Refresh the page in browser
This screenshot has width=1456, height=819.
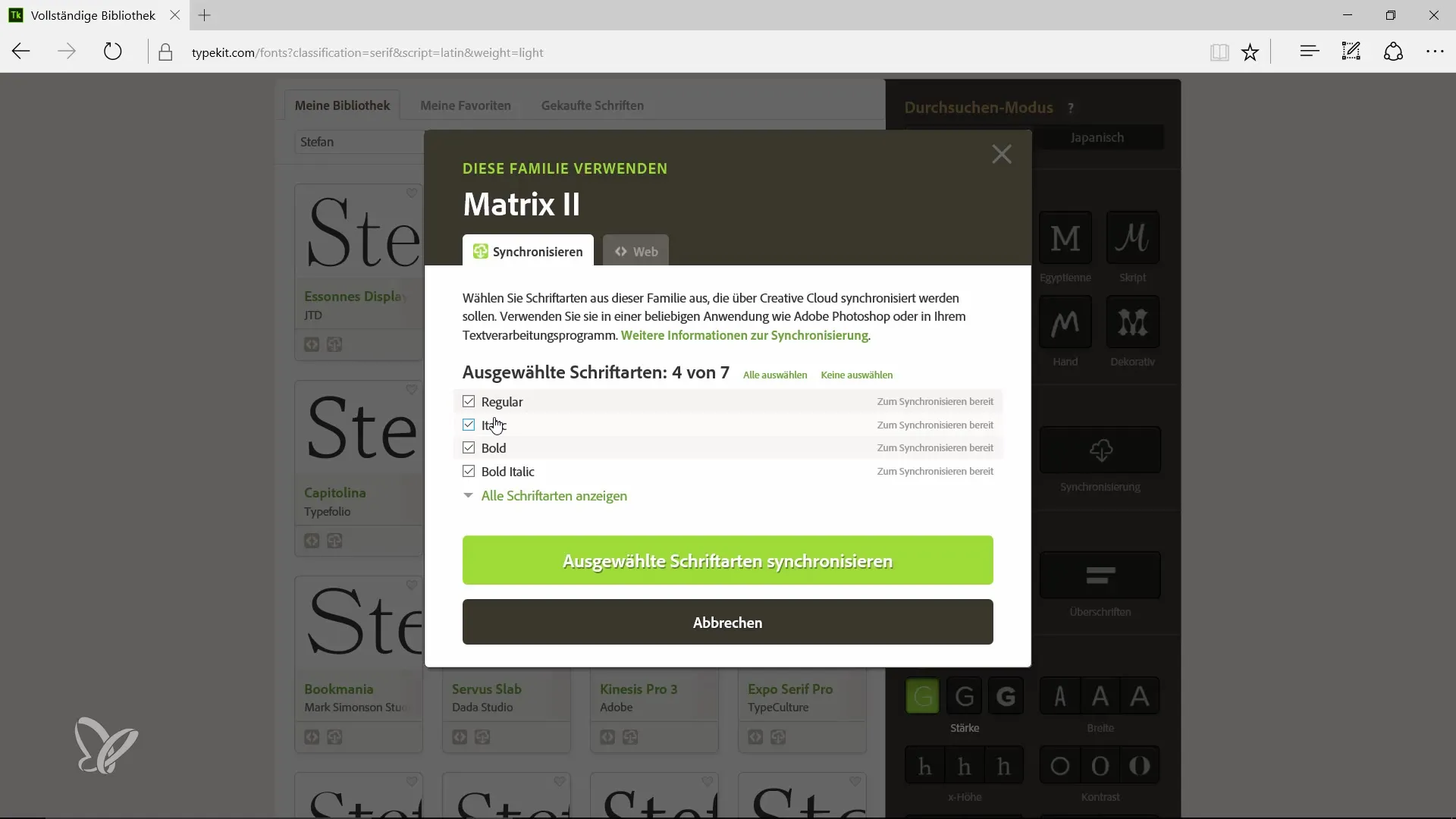click(112, 52)
